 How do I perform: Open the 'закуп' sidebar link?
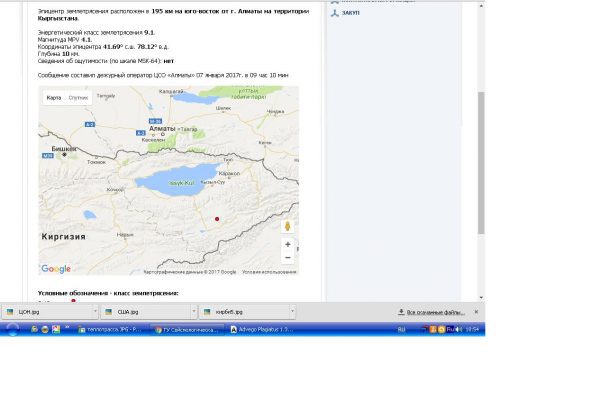[350, 13]
